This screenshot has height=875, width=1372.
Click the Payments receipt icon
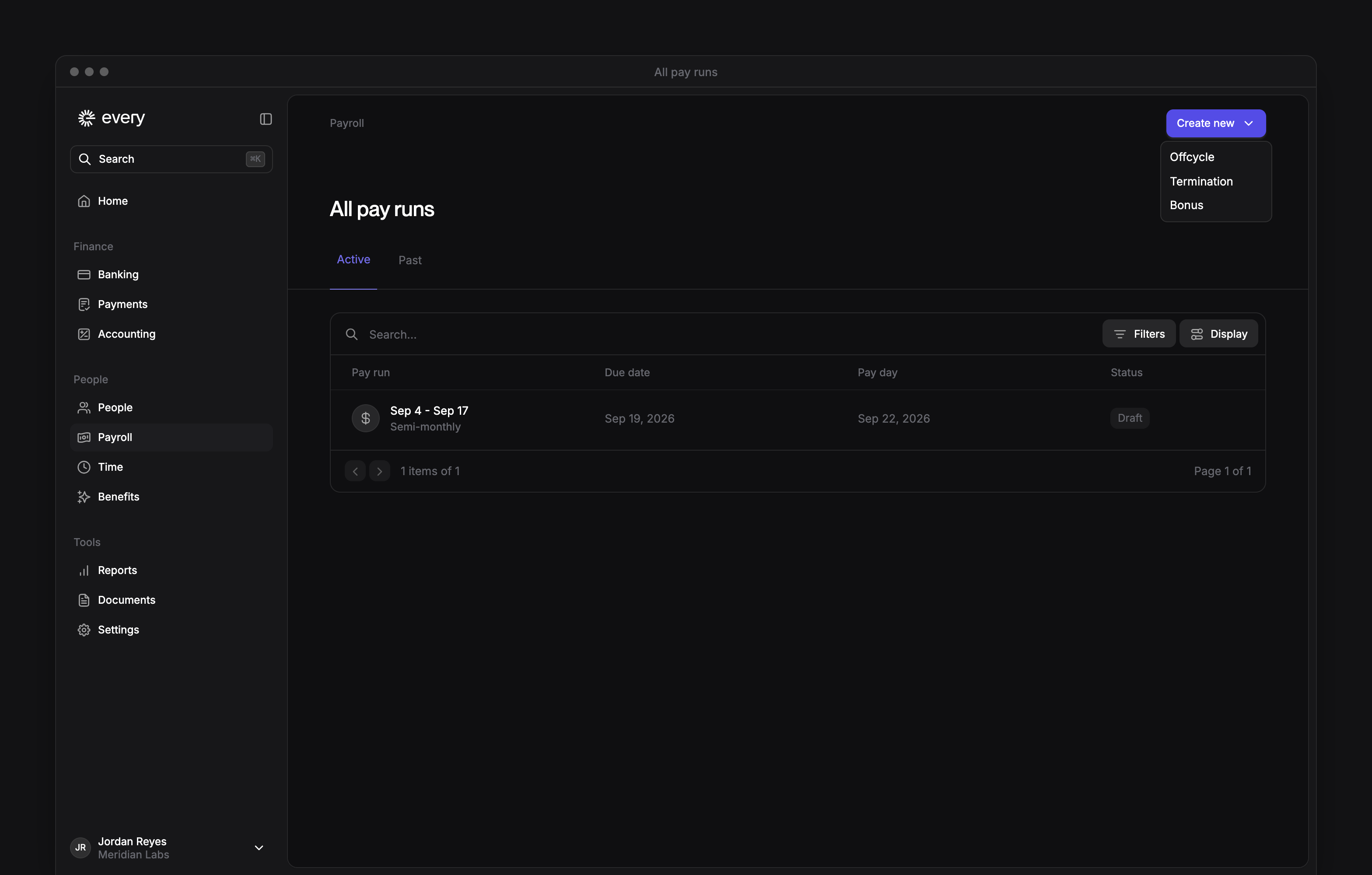(84, 304)
